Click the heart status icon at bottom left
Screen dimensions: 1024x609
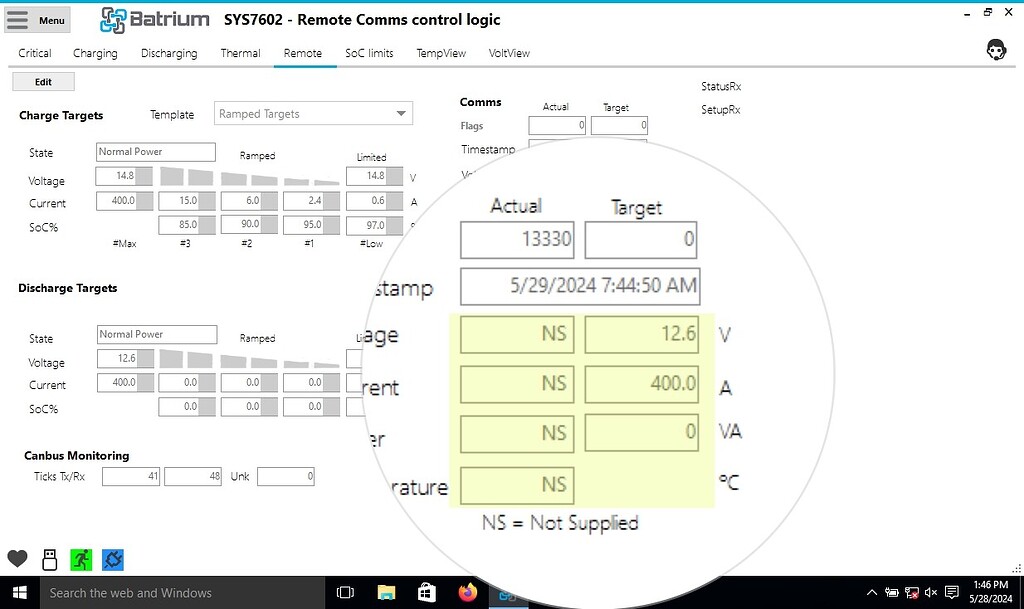pyautogui.click(x=17, y=559)
